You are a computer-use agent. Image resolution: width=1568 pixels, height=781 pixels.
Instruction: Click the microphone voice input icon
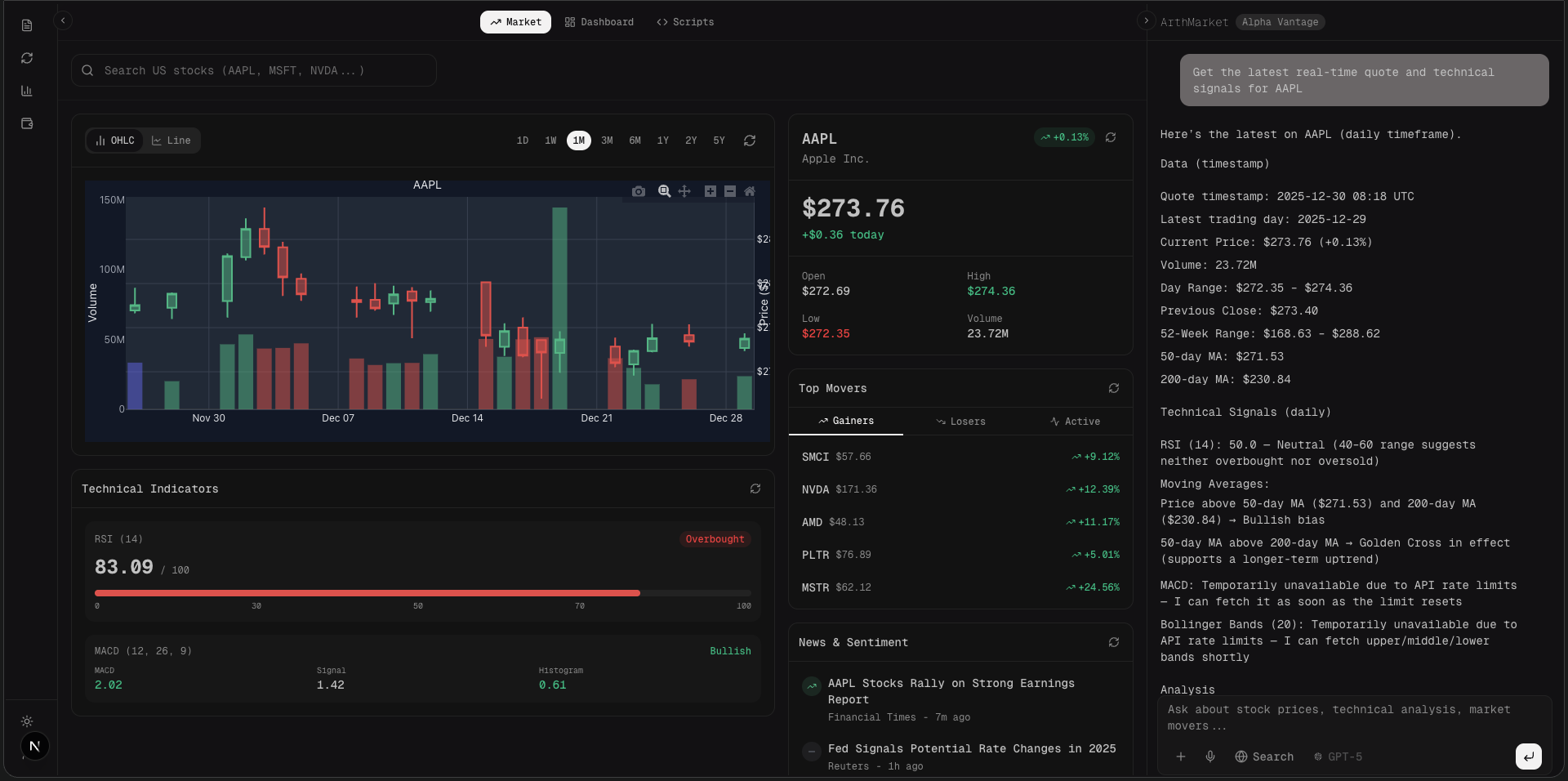click(x=1210, y=756)
